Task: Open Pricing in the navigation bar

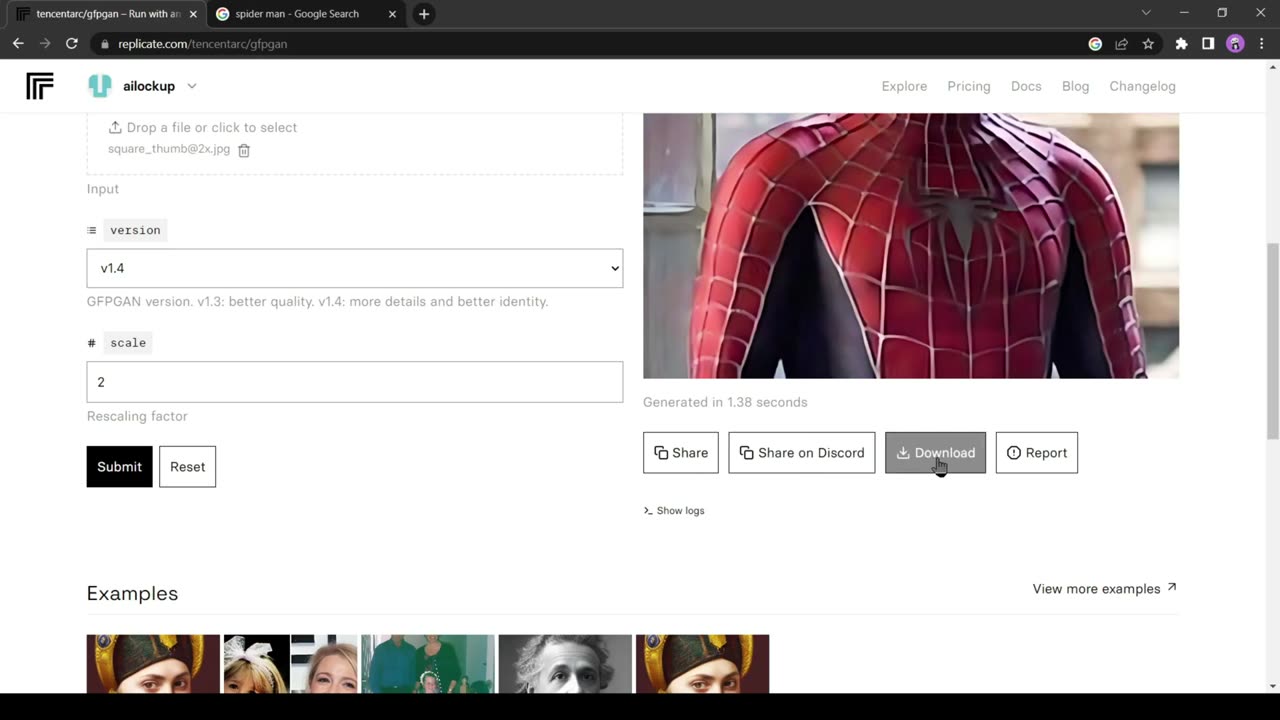Action: (969, 86)
